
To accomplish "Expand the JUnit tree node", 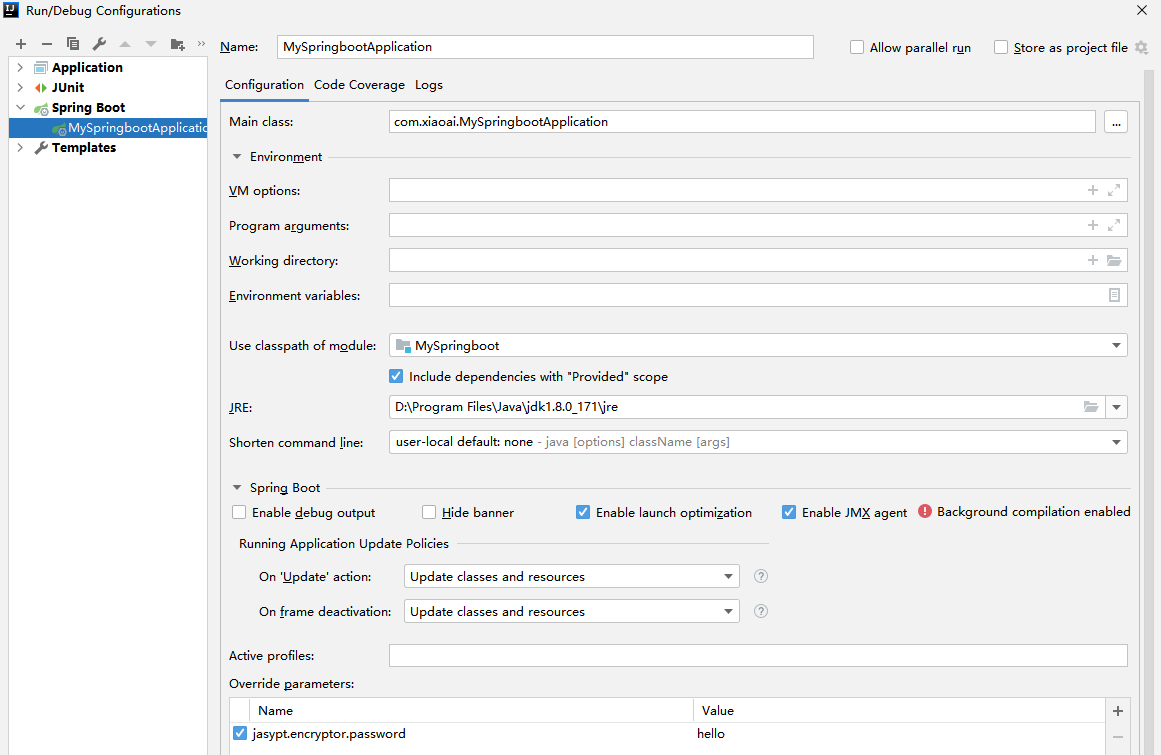I will point(20,87).
